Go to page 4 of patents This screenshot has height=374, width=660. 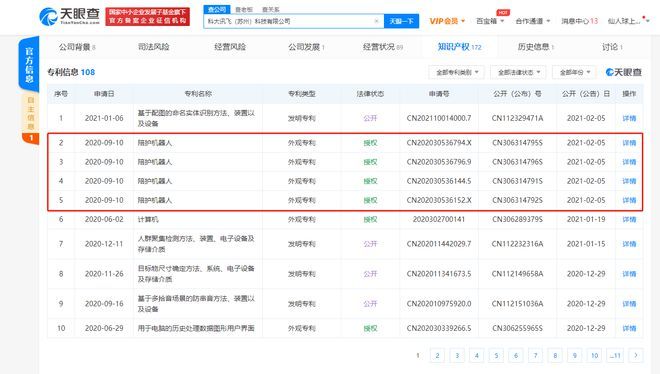[476, 355]
